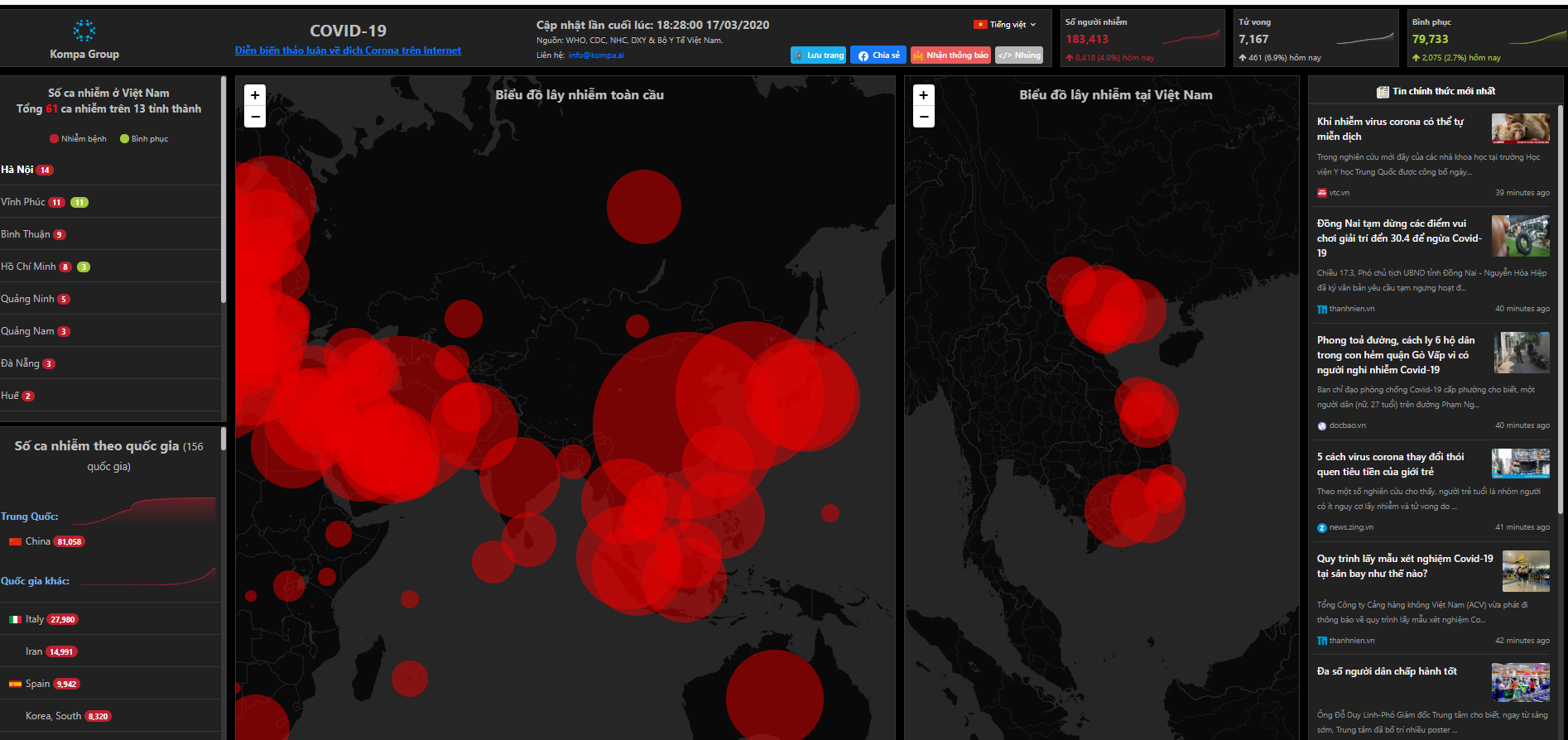1568x740 pixels.
Task: Select Hồ Chí Minh in province list
Action: point(29,267)
